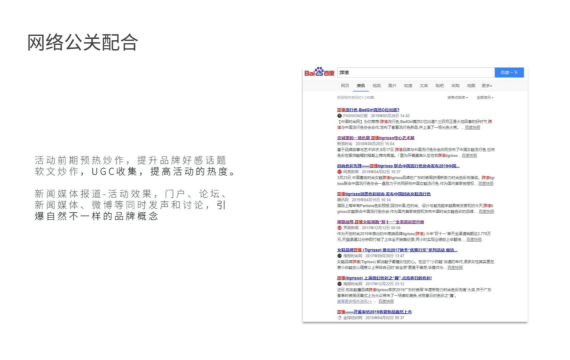Click the blue 百度一下 search button

(509, 72)
